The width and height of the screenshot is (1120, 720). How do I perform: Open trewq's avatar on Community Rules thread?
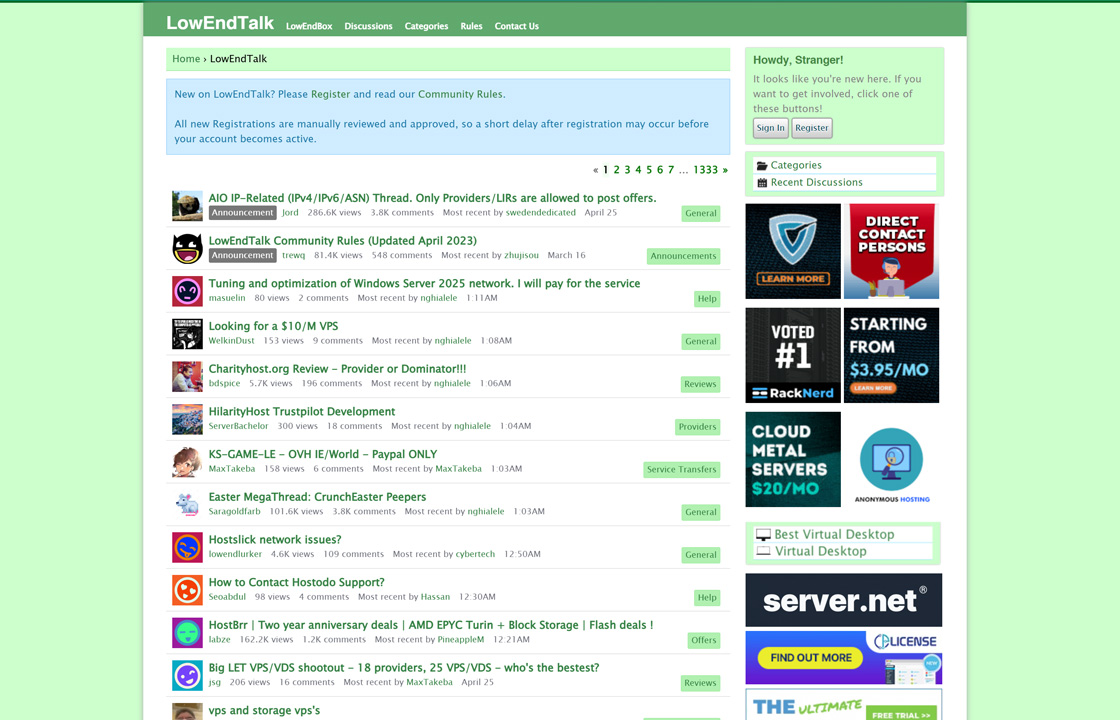(187, 249)
